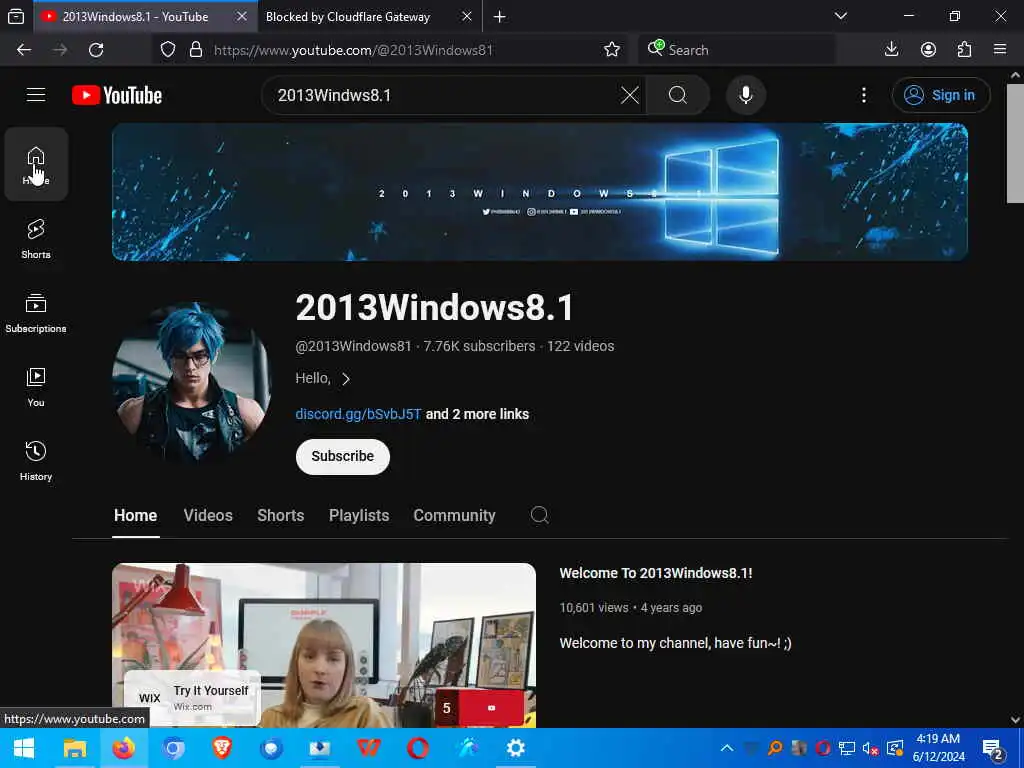The image size is (1024, 768).
Task: Open the channel Shorts tab
Action: point(280,515)
